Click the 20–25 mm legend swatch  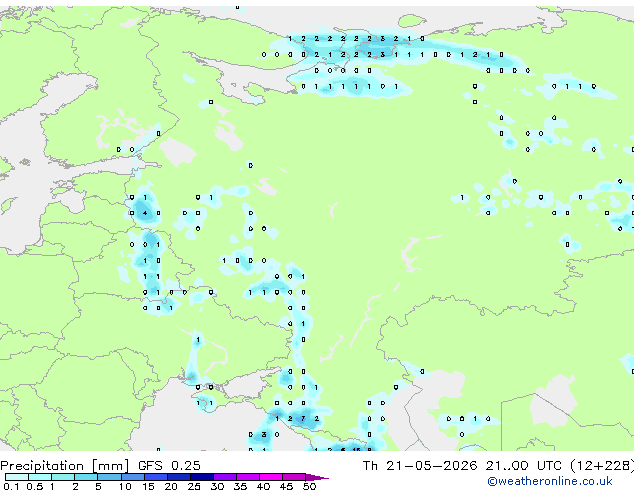click(178, 477)
